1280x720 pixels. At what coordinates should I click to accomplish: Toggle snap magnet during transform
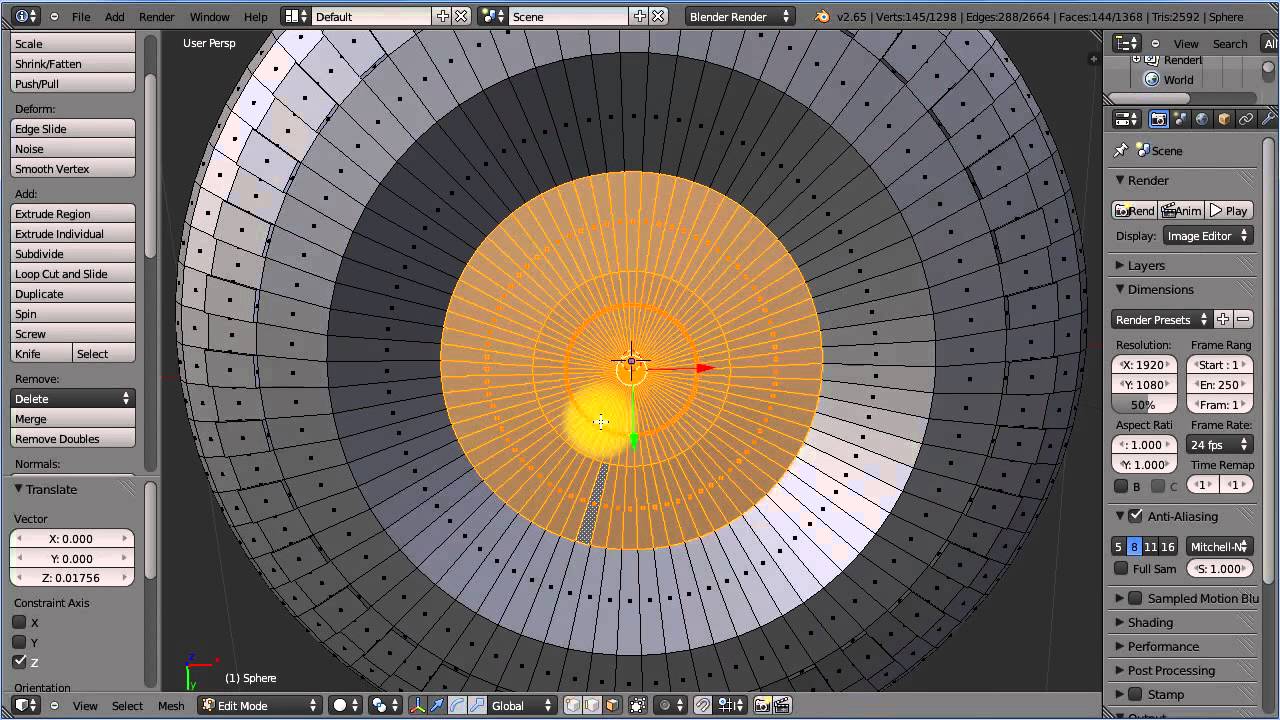coord(703,705)
